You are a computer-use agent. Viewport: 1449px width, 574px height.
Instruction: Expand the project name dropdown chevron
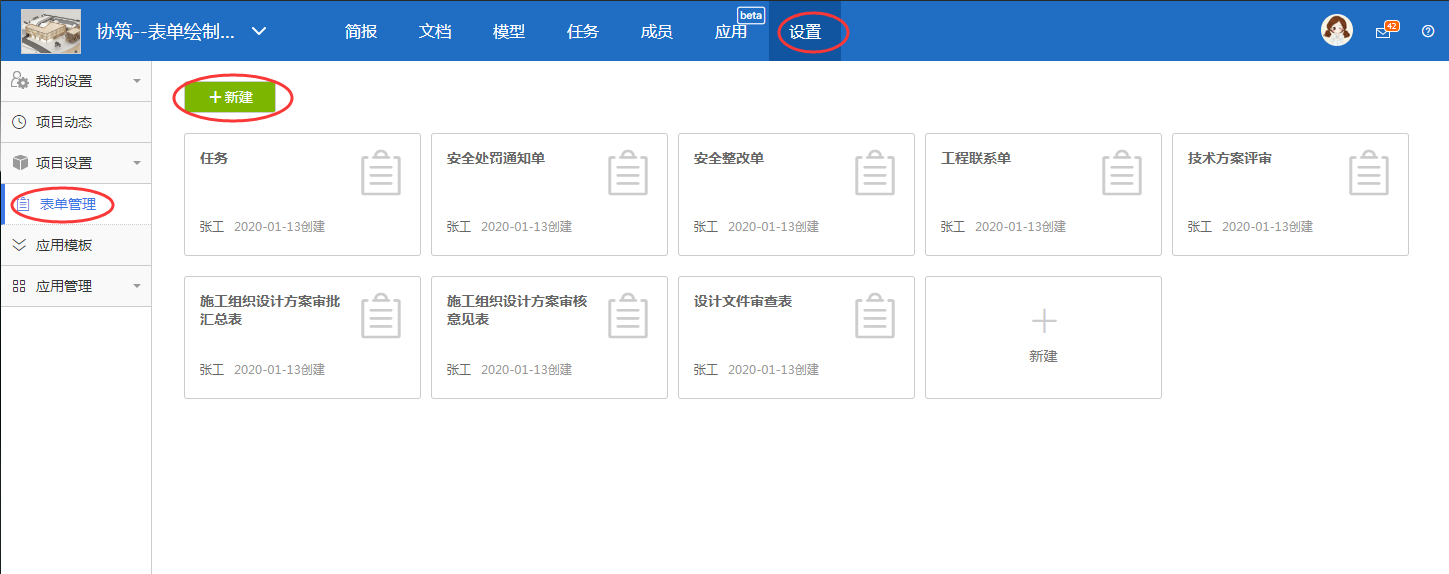tap(259, 31)
